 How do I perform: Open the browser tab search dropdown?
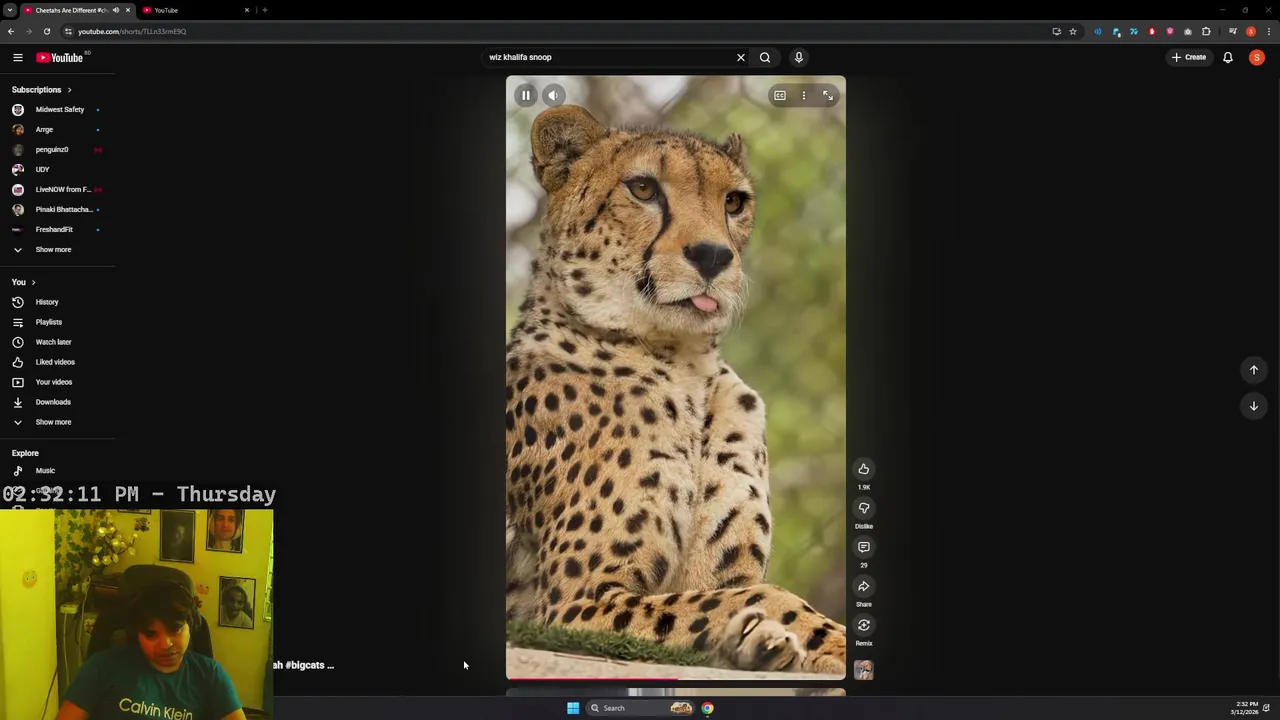click(10, 10)
